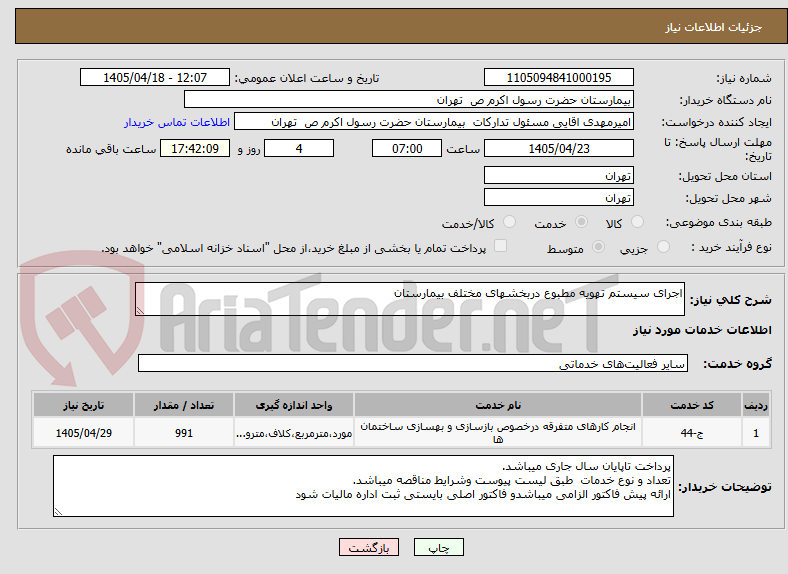Screen dimensions: 788x574
Task: Click the شهر محل تحویل field تهران
Action: click(558, 198)
